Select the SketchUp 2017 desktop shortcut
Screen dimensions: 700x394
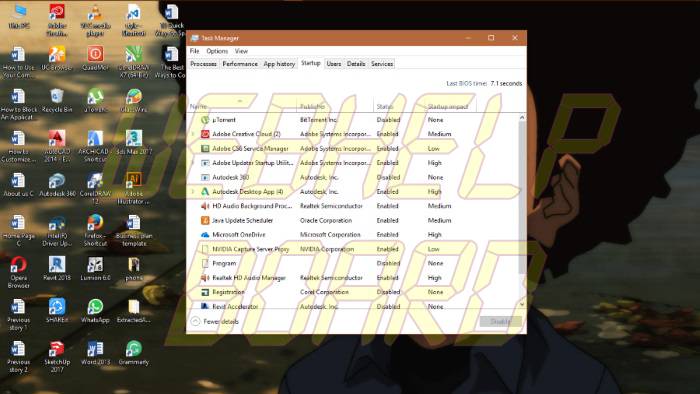pyautogui.click(x=57, y=357)
